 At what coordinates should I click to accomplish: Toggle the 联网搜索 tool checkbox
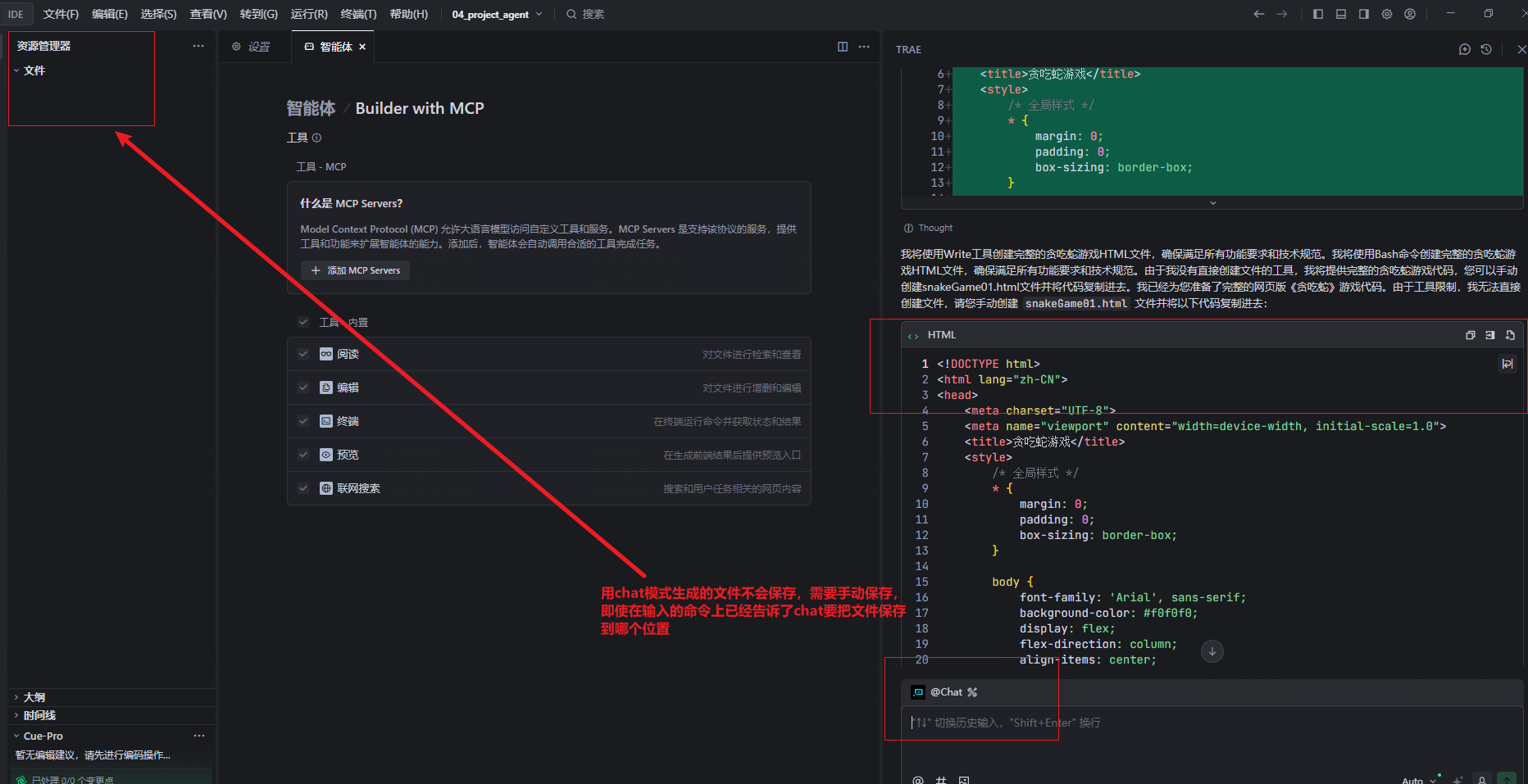tap(303, 488)
